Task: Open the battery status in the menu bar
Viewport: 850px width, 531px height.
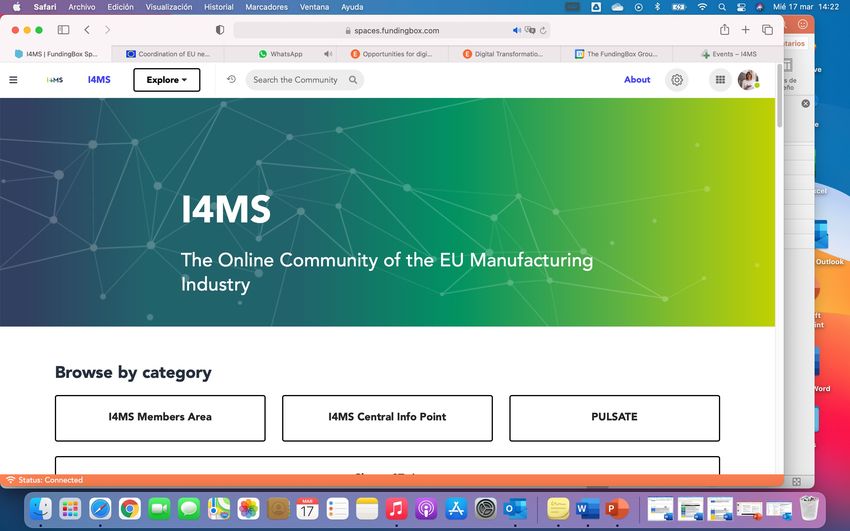Action: coord(679,7)
